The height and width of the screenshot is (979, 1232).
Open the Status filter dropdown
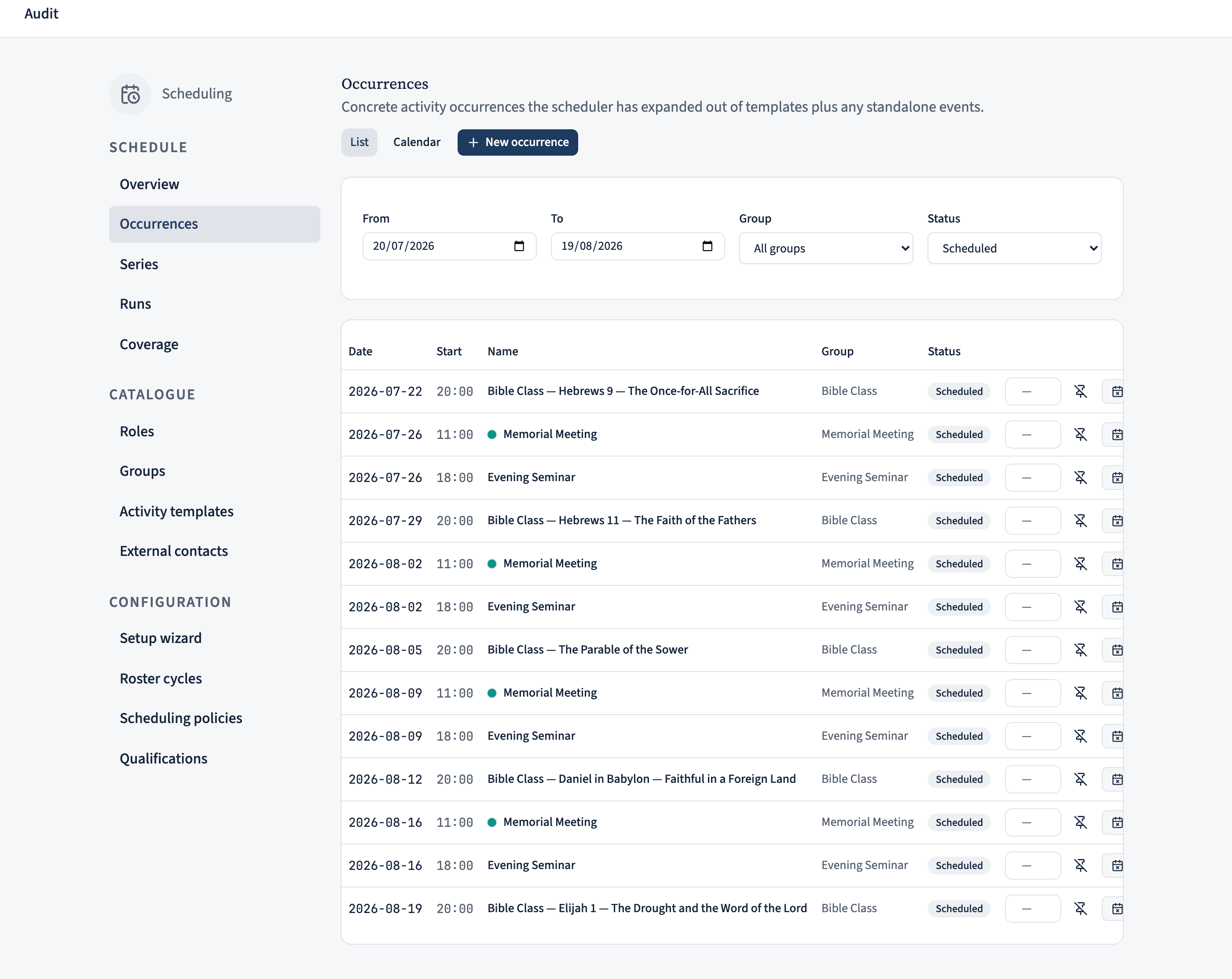point(1014,248)
